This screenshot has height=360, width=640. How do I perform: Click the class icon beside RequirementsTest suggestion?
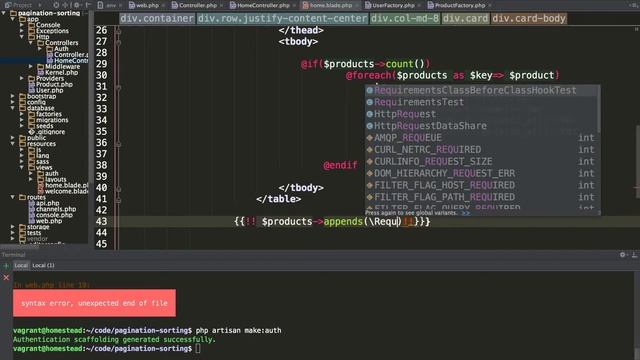click(369, 102)
